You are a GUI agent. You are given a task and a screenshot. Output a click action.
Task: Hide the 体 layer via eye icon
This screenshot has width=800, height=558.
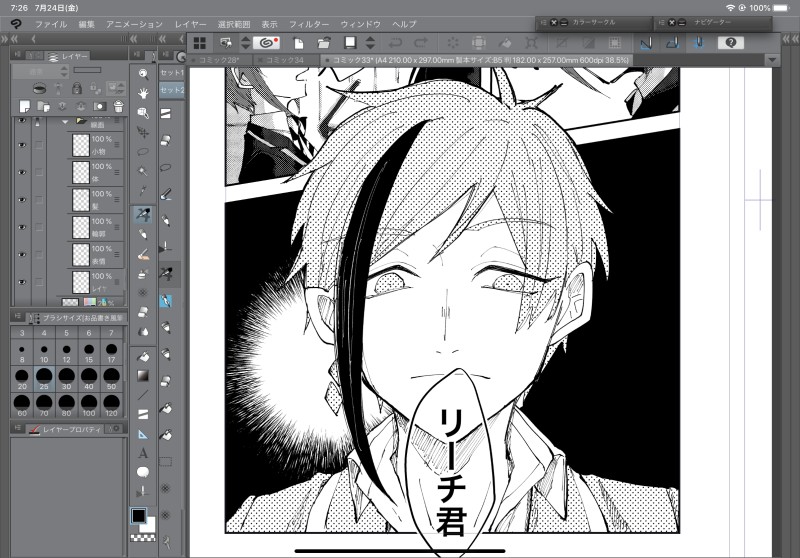22,172
